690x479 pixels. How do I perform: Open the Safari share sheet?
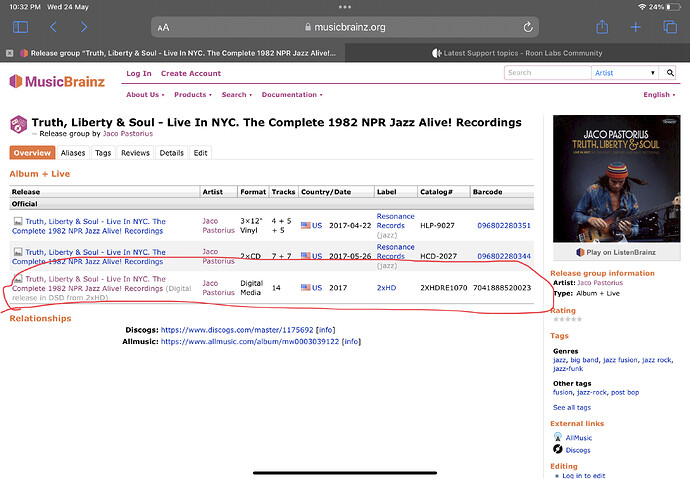coord(602,27)
